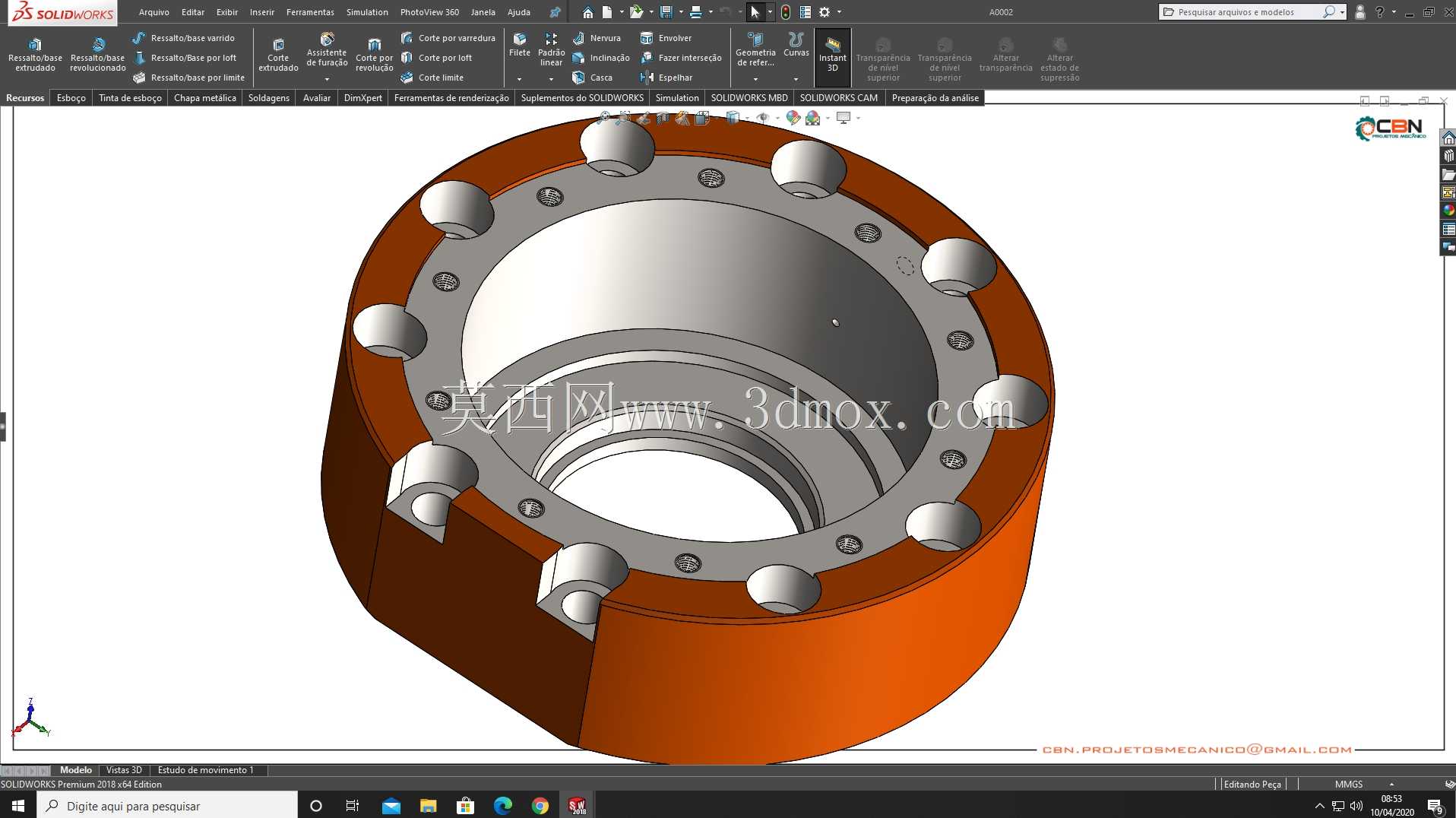Screen dimensions: 1456x818
Task: Click the MMGS unit system selector
Action: tap(1349, 785)
